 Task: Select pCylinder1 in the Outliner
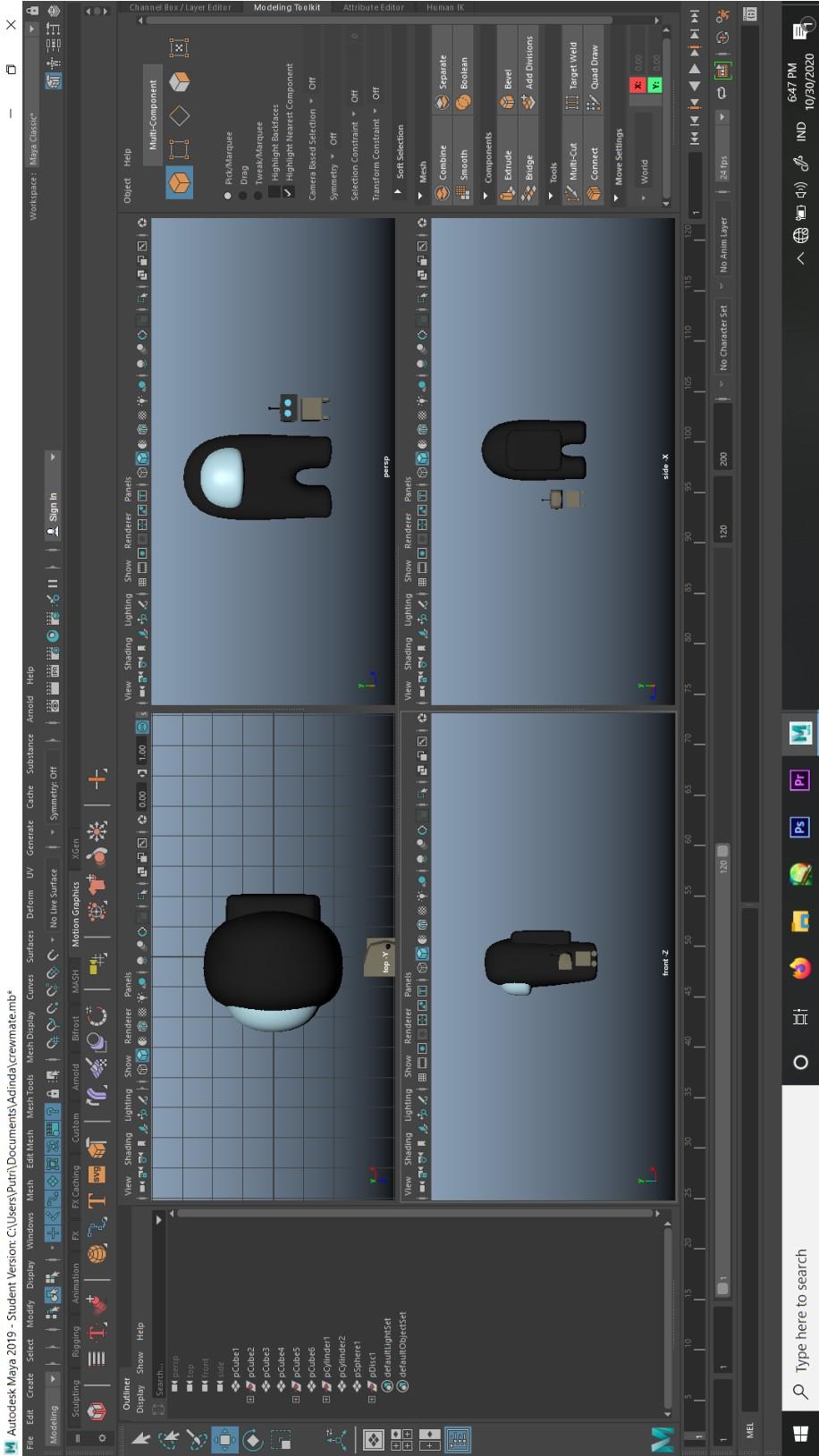click(x=326, y=1356)
